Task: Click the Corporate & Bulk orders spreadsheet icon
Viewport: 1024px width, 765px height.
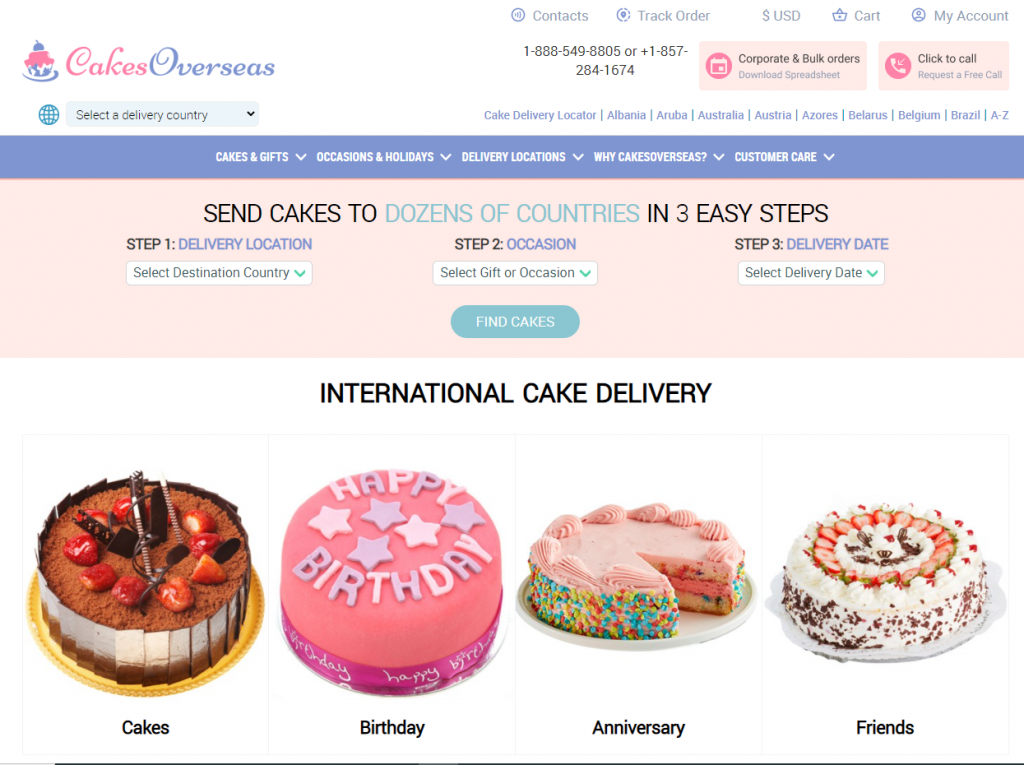Action: (x=718, y=66)
